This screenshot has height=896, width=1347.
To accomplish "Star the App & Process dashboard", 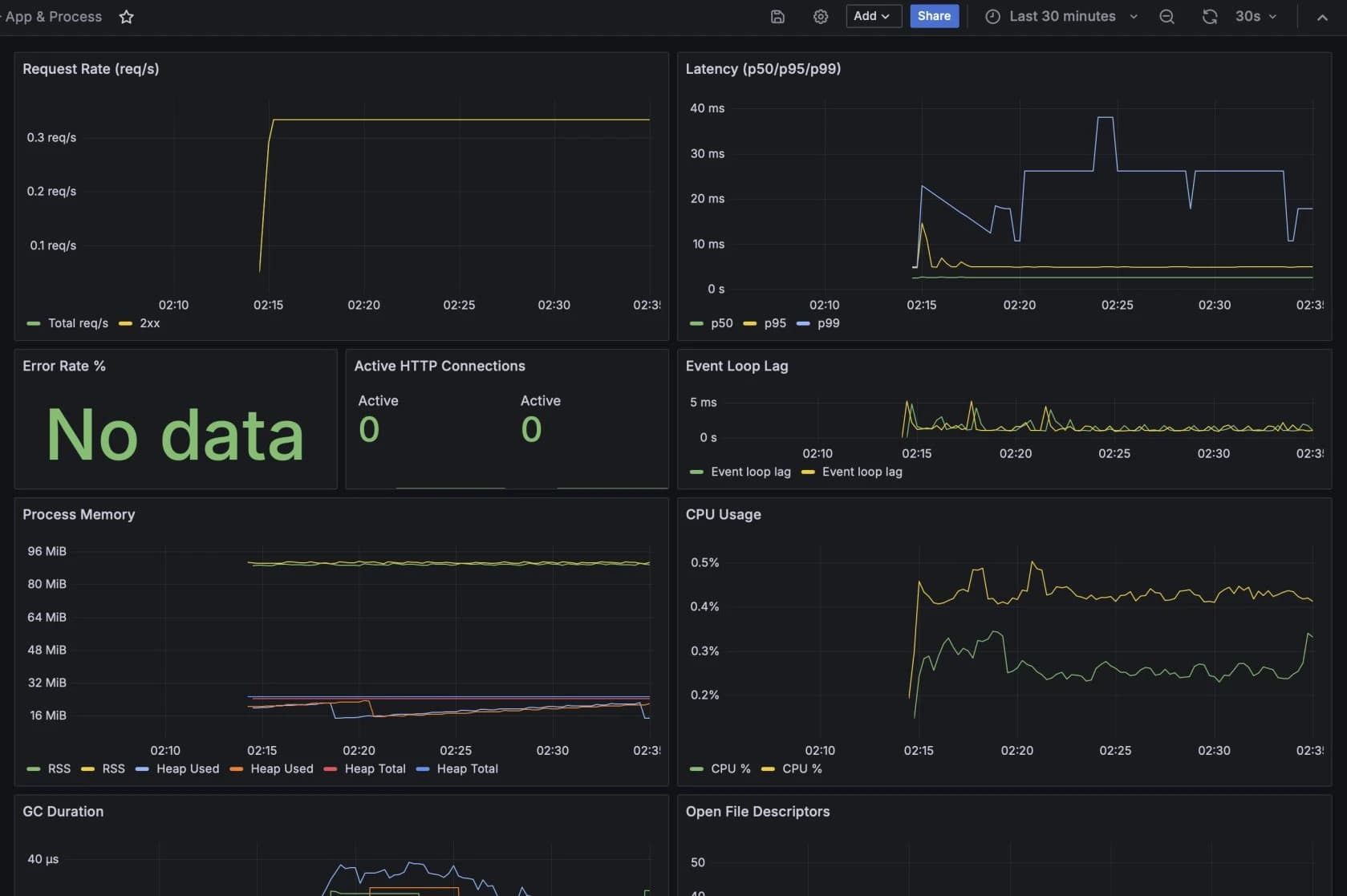I will pyautogui.click(x=126, y=17).
